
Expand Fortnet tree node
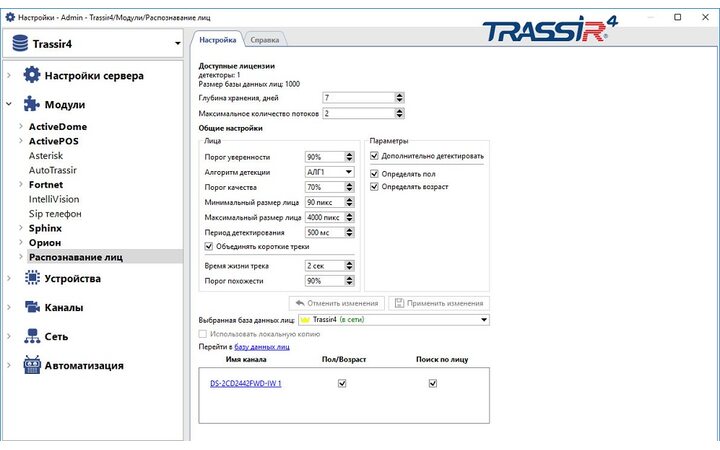(21, 185)
